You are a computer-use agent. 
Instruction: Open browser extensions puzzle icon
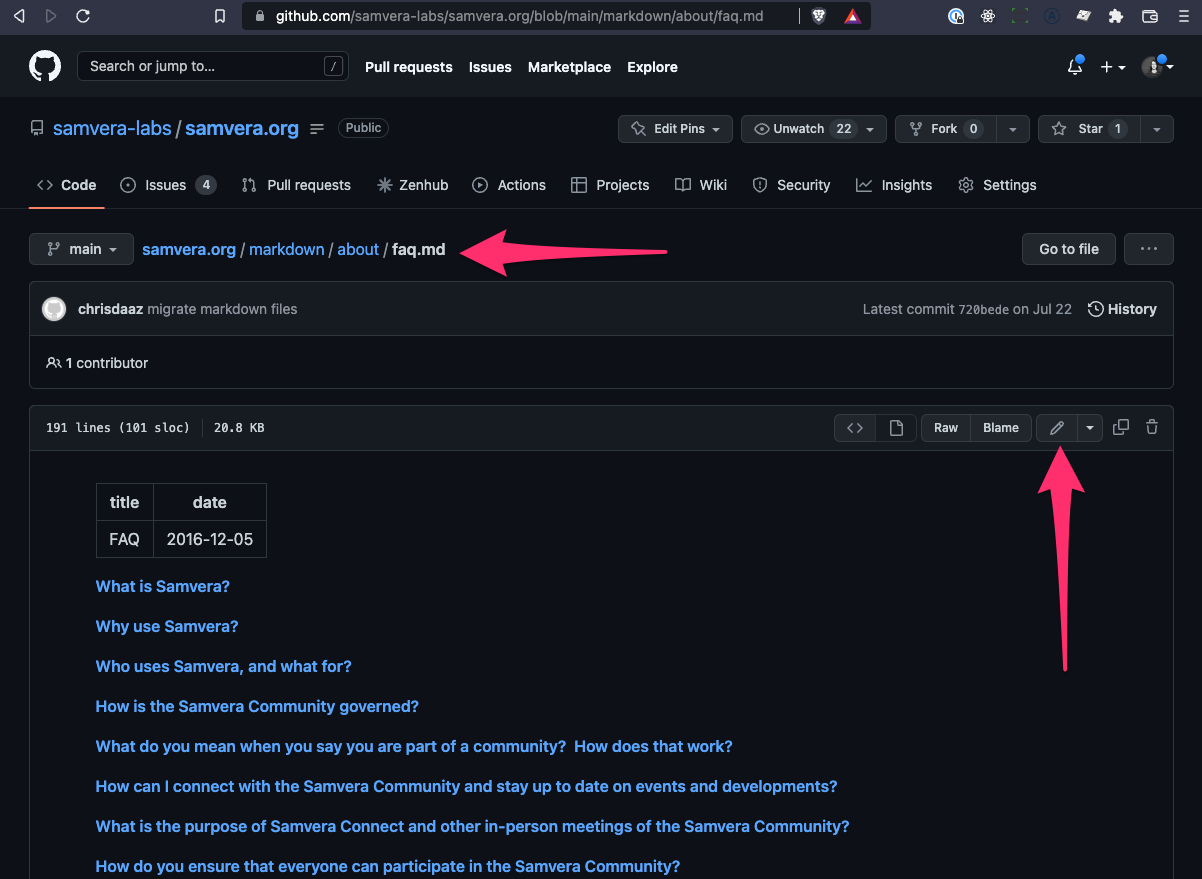click(x=1117, y=16)
